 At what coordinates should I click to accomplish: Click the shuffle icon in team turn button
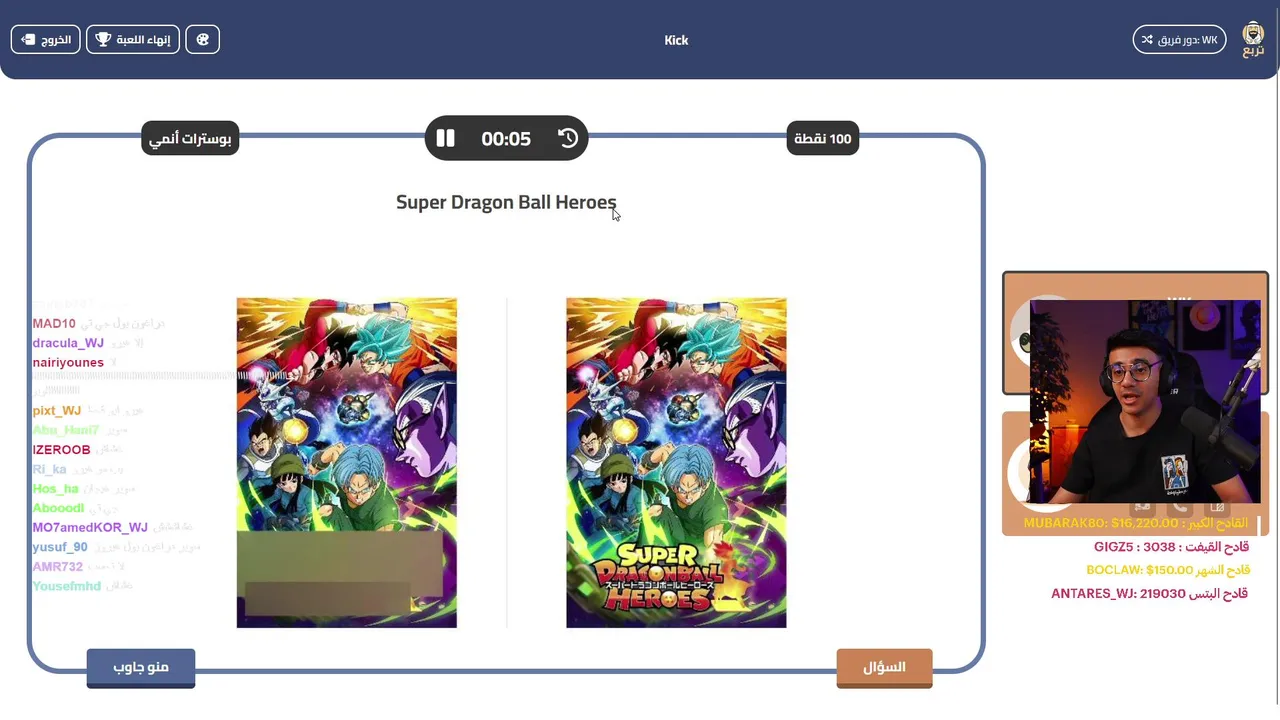(x=1148, y=40)
